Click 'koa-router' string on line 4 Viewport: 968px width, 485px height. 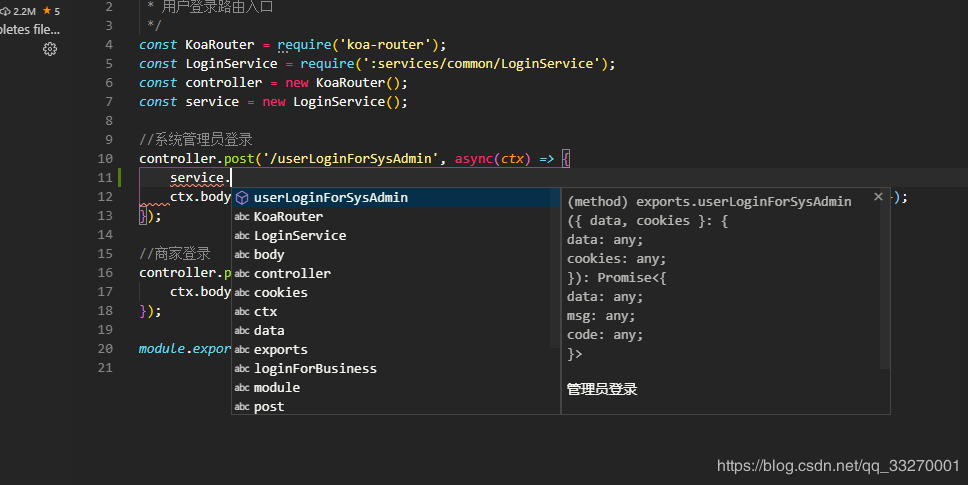(385, 45)
